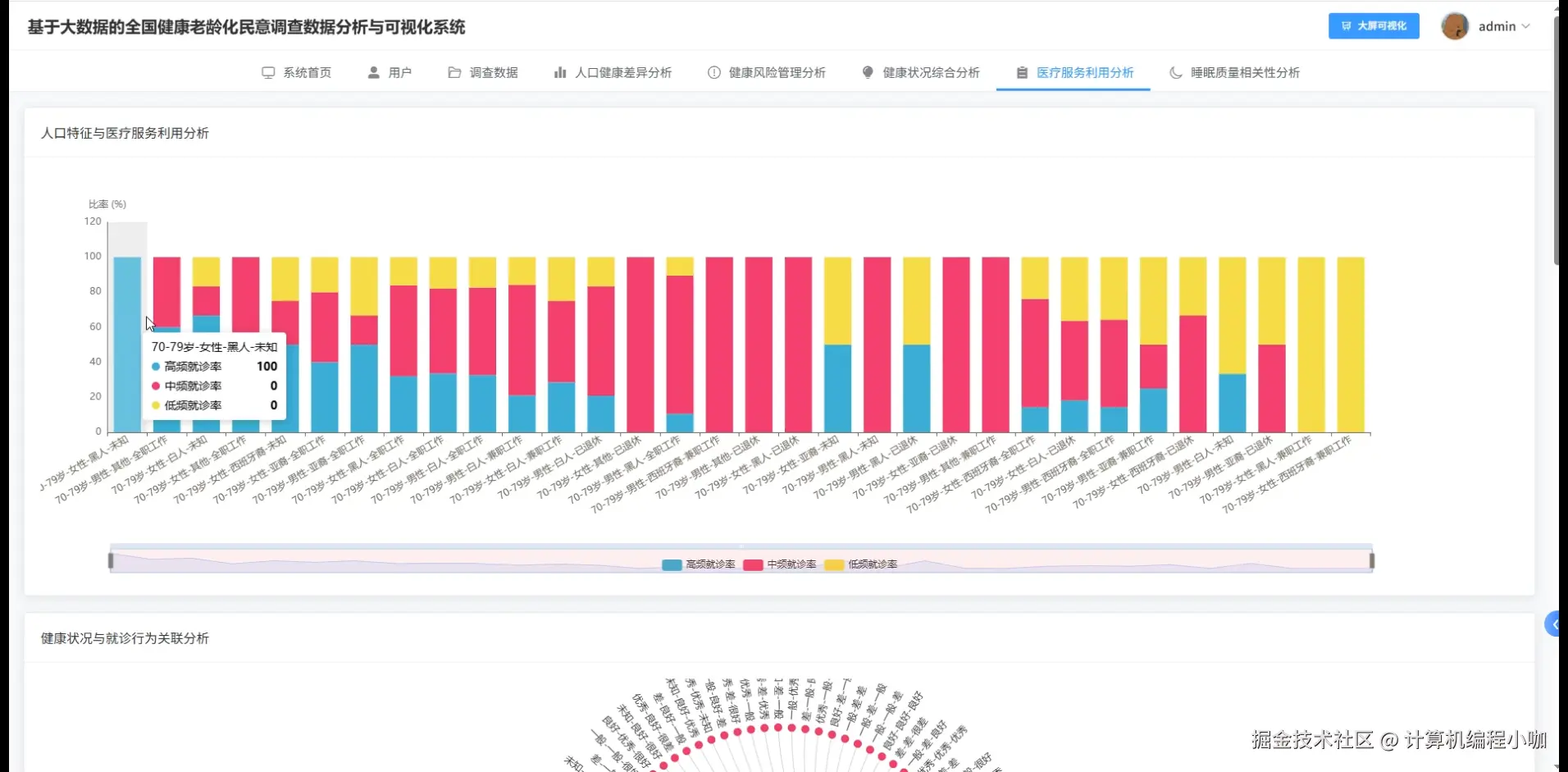
Task: Click x-axis label 70-79岁-女性-西班牙裔-未知
Action: click(x=230, y=469)
